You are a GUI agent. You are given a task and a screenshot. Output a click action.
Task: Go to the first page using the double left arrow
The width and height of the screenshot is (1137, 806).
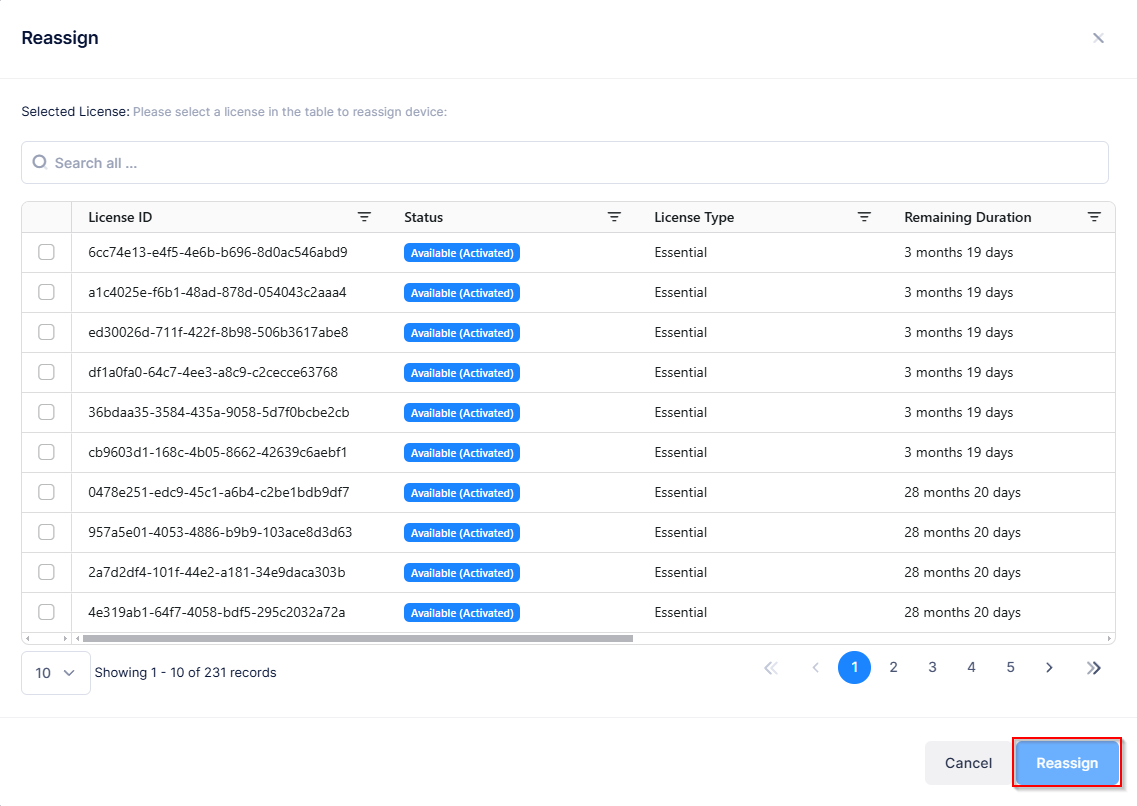771,668
